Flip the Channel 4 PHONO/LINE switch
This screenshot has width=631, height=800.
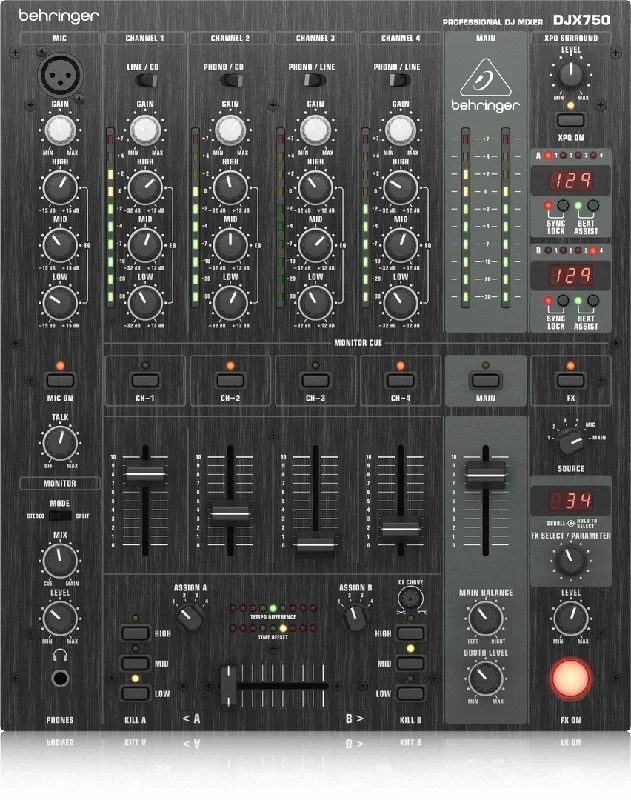tap(399, 80)
